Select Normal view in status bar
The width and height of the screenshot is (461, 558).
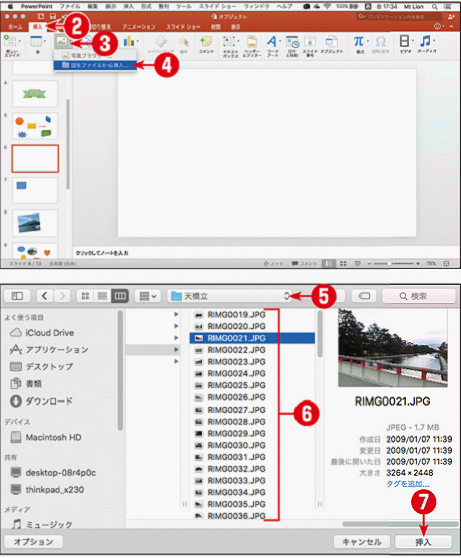(329, 263)
